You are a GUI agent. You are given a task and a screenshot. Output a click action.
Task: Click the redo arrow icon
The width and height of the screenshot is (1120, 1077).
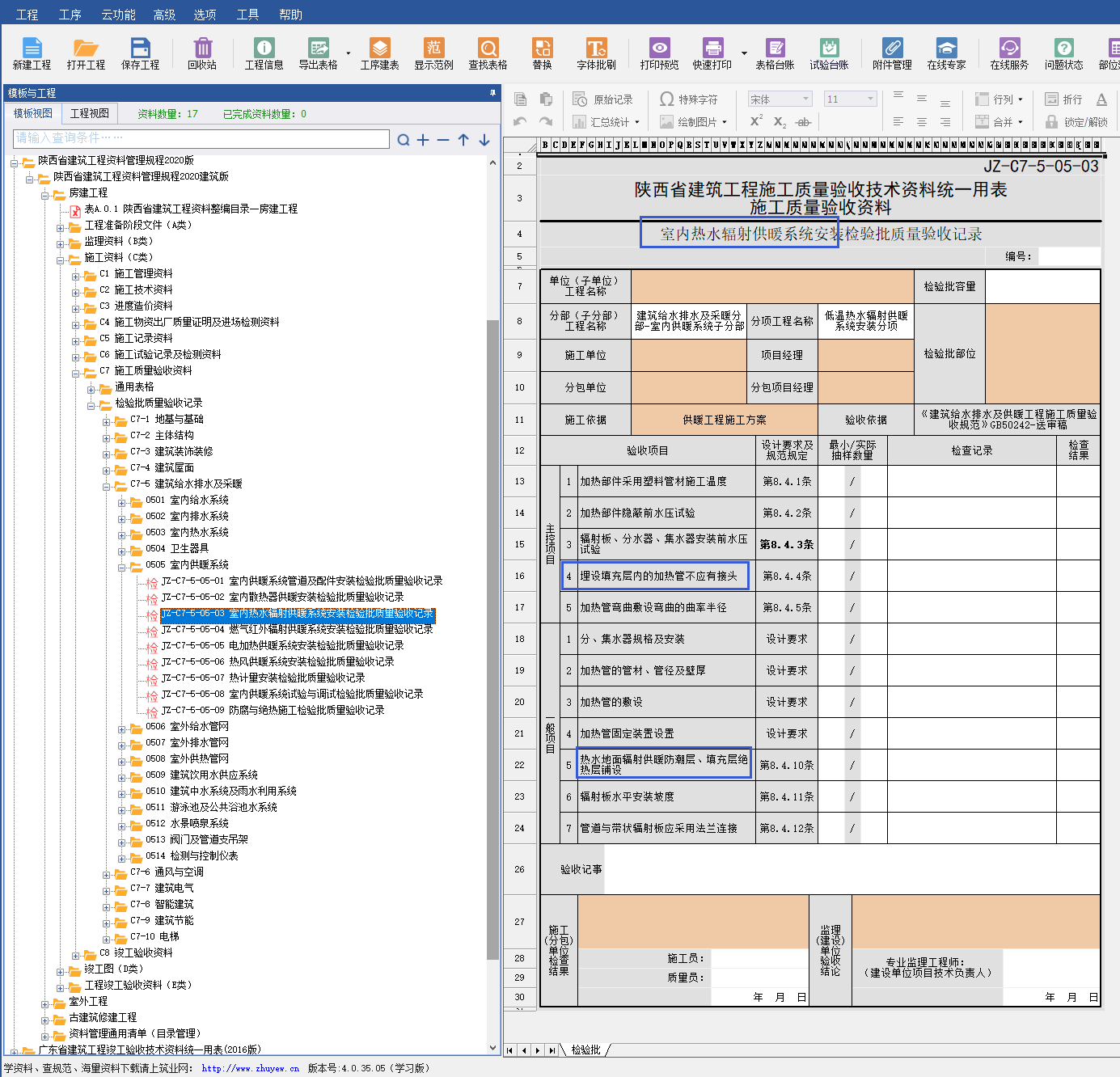point(547,122)
